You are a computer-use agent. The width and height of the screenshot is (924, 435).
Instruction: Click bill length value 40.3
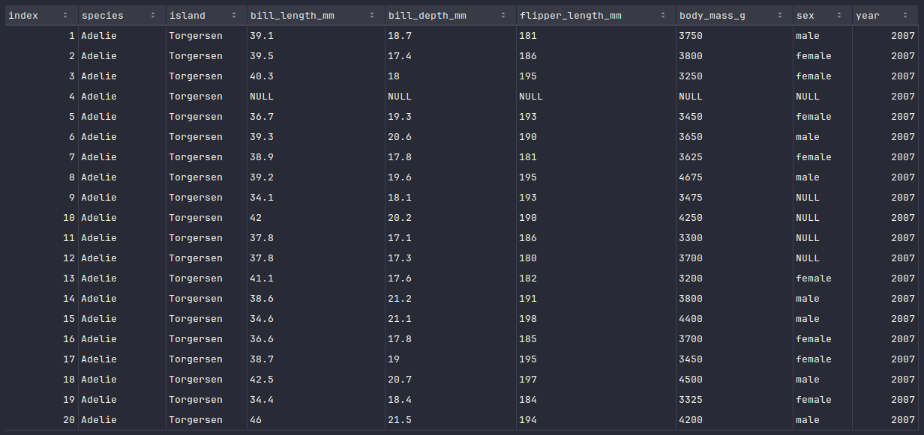click(x=262, y=76)
